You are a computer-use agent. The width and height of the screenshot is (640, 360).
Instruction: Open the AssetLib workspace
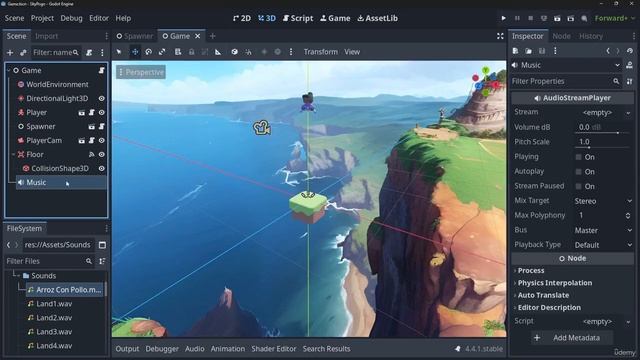378,18
